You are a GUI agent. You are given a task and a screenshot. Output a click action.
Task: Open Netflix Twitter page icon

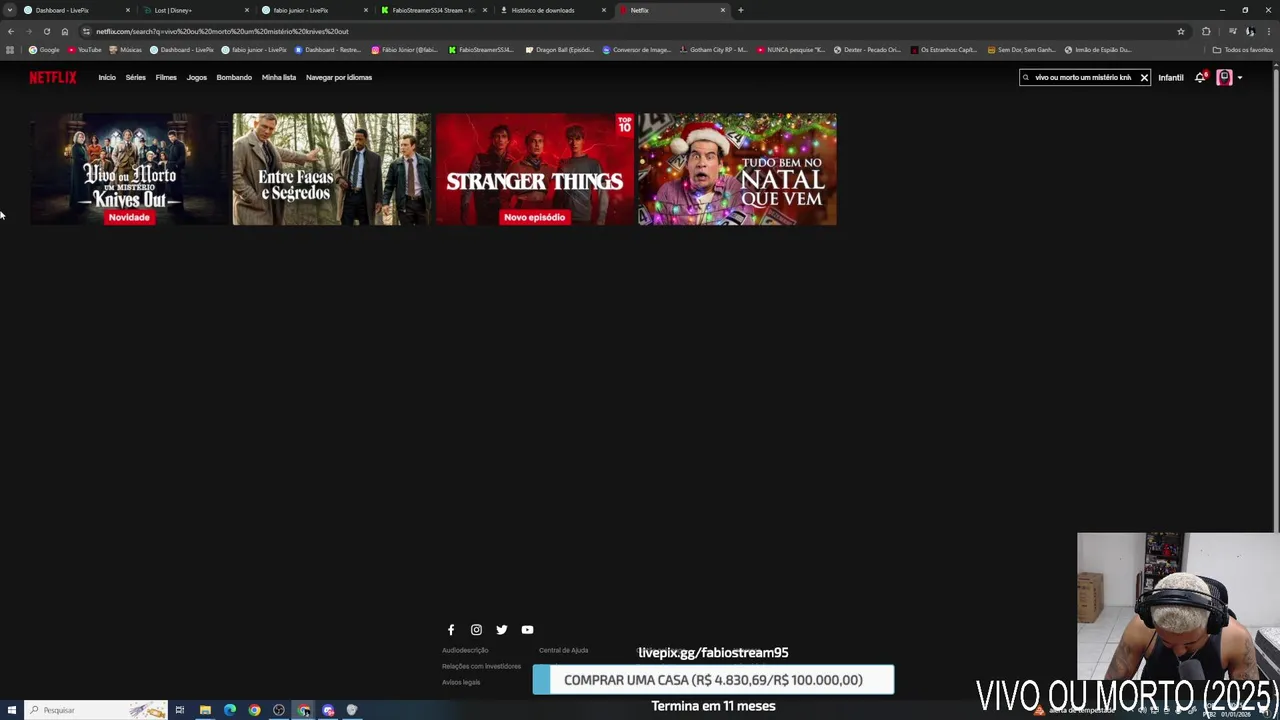click(x=502, y=630)
